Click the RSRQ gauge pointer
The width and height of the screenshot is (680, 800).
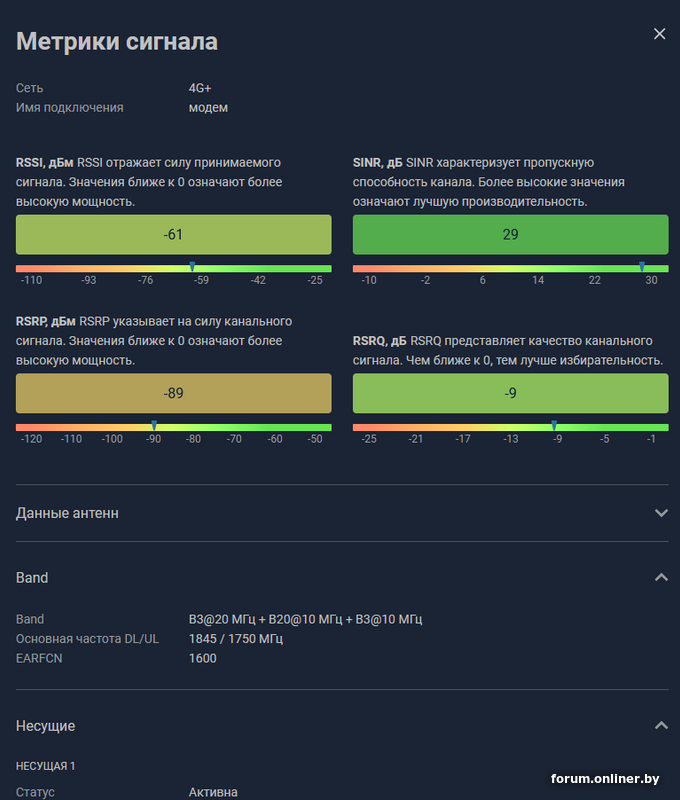pyautogui.click(x=554, y=426)
